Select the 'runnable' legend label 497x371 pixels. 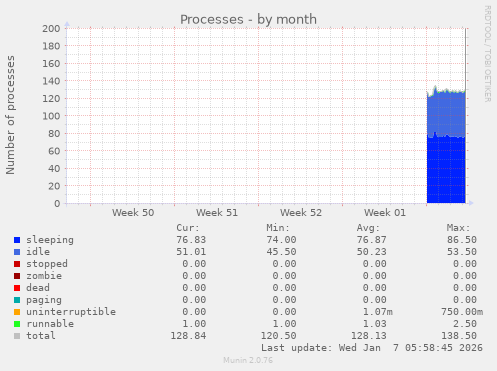[50, 324]
